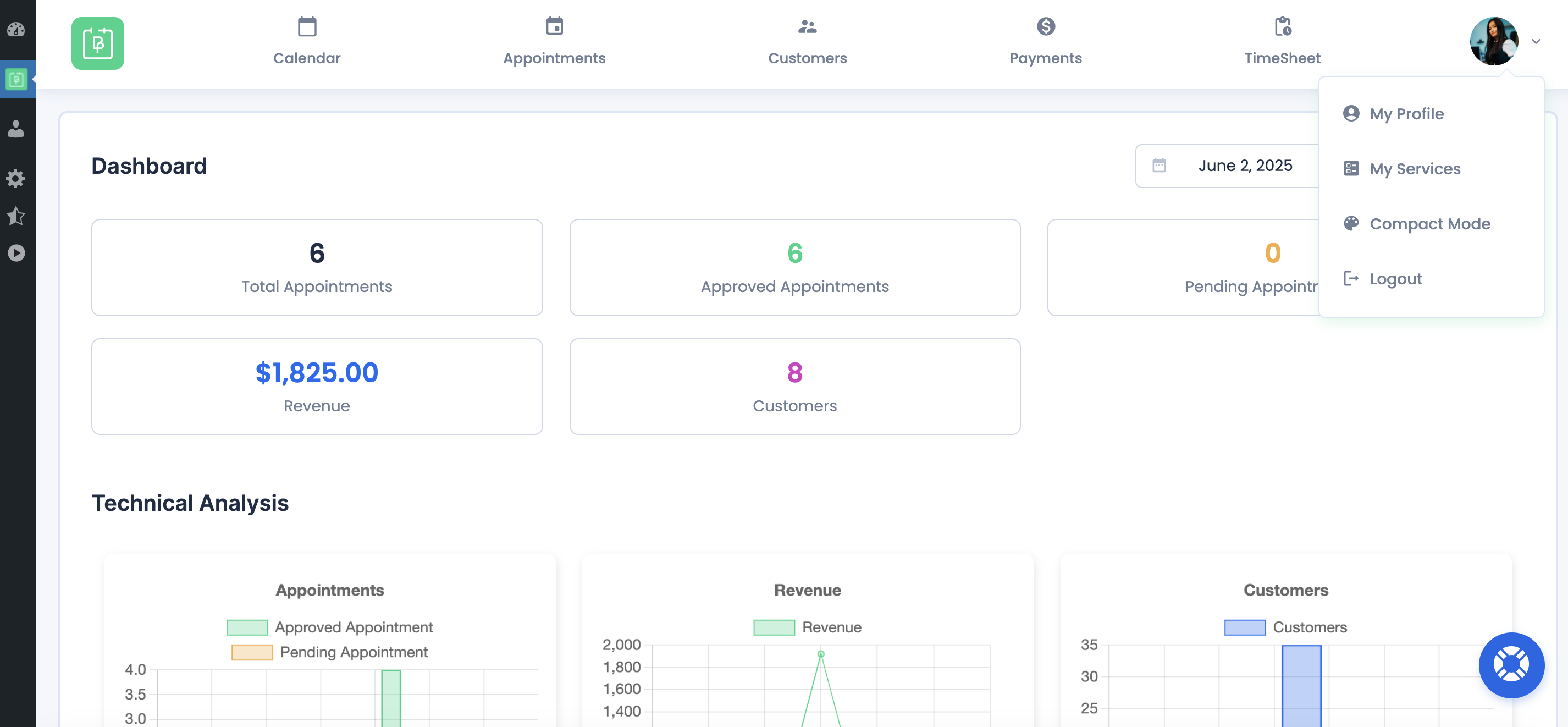Go to Appointments via the top nav icon
Screen dimensions: 1568x727
553,27
